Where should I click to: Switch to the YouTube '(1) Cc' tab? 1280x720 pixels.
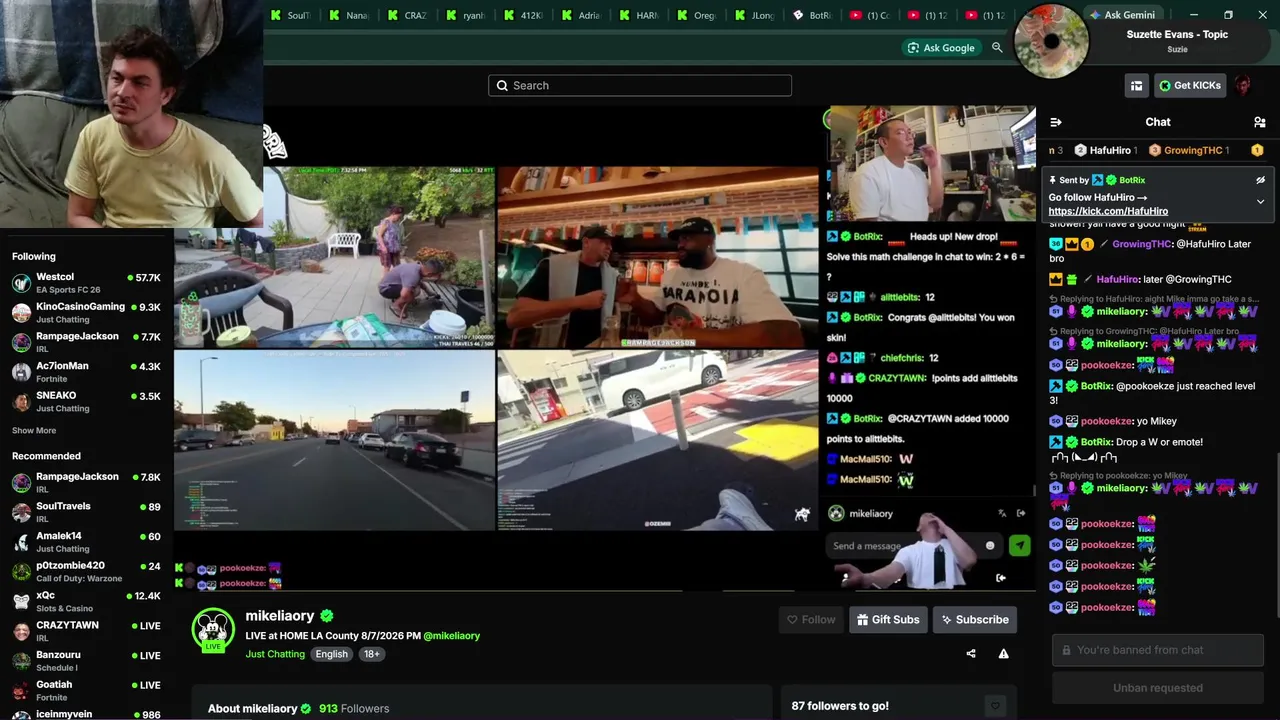(x=871, y=15)
